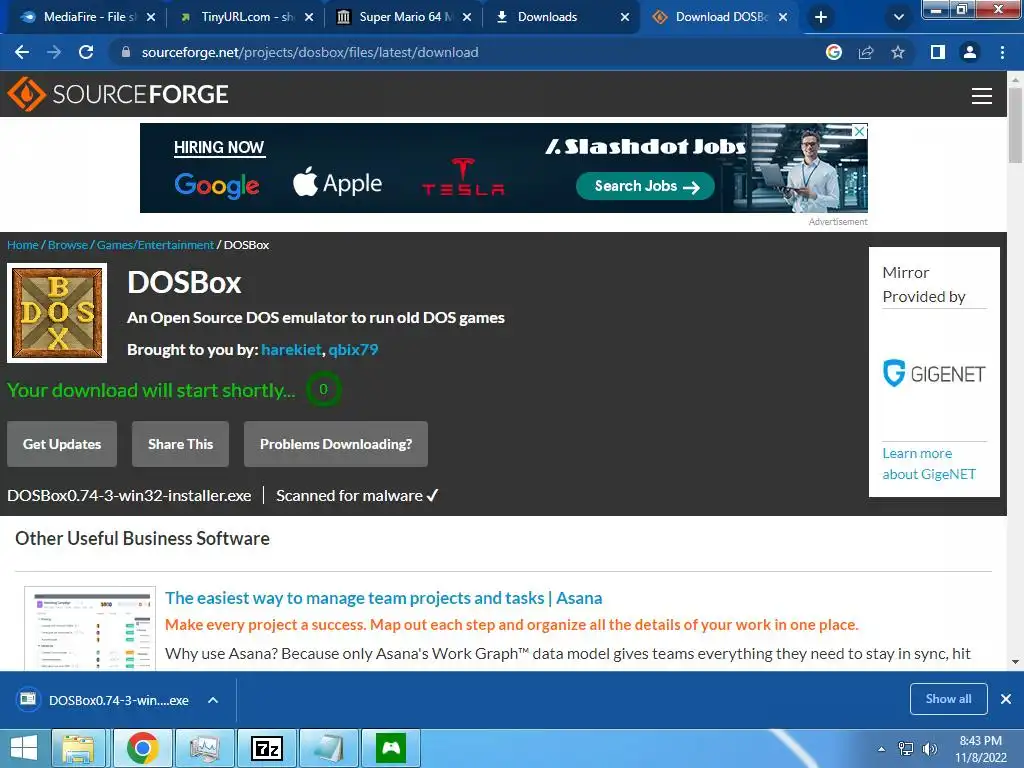This screenshot has width=1024, height=768.
Task: Close the Slashdot Jobs advertisement
Action: point(860,131)
